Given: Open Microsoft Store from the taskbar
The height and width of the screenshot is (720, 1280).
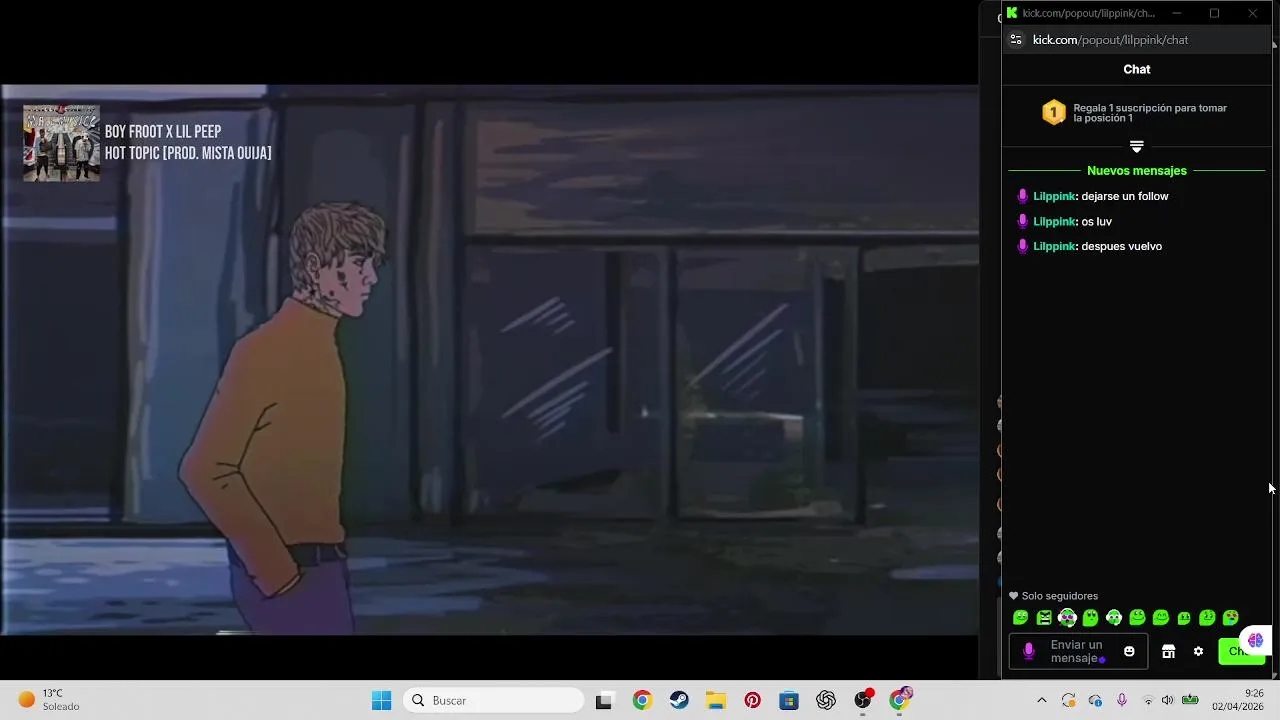Looking at the screenshot, I should pyautogui.click(x=789, y=700).
